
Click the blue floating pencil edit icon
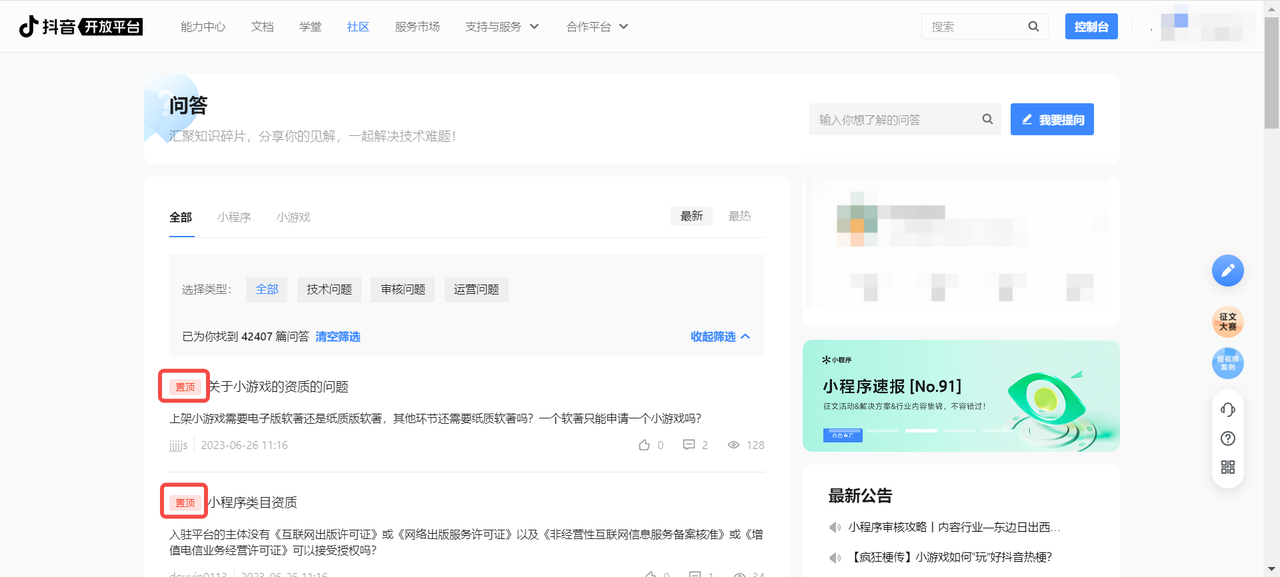click(x=1228, y=270)
